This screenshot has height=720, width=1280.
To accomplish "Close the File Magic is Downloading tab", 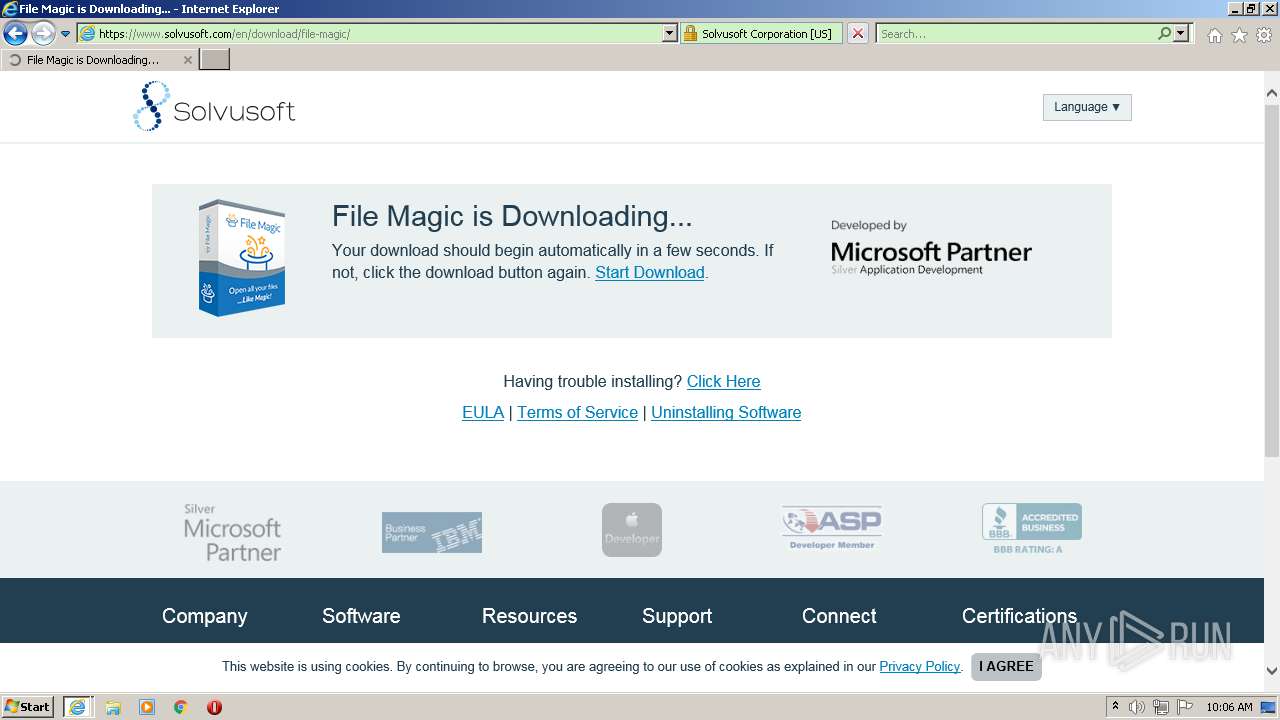I will point(188,60).
